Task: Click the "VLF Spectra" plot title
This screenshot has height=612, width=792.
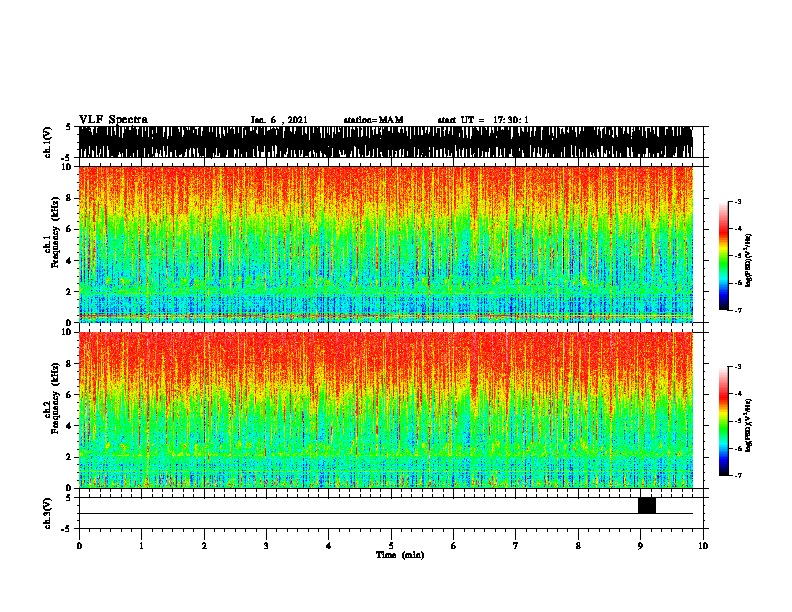Action: tap(113, 120)
